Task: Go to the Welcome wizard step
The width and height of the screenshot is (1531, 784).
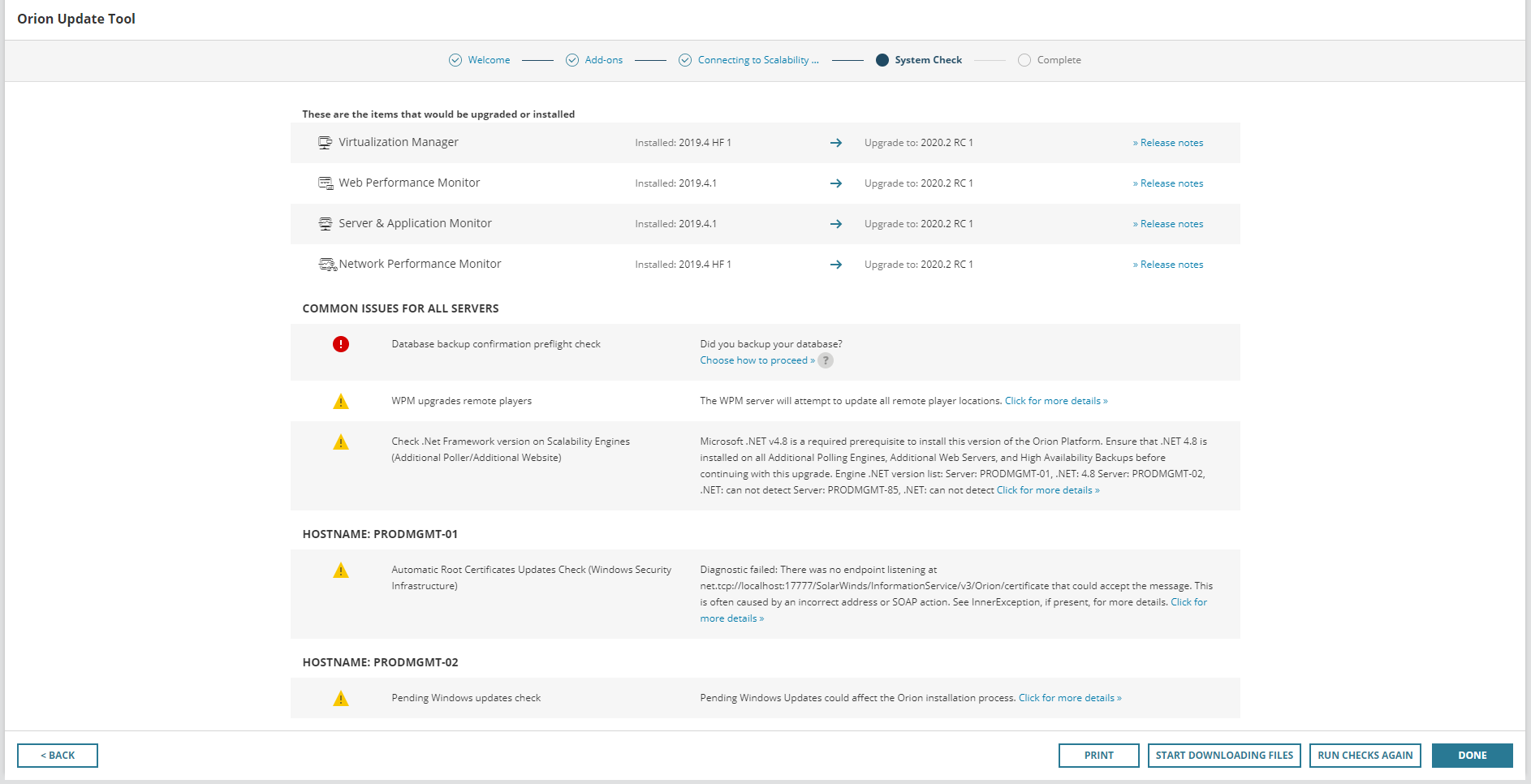Action: pyautogui.click(x=489, y=60)
